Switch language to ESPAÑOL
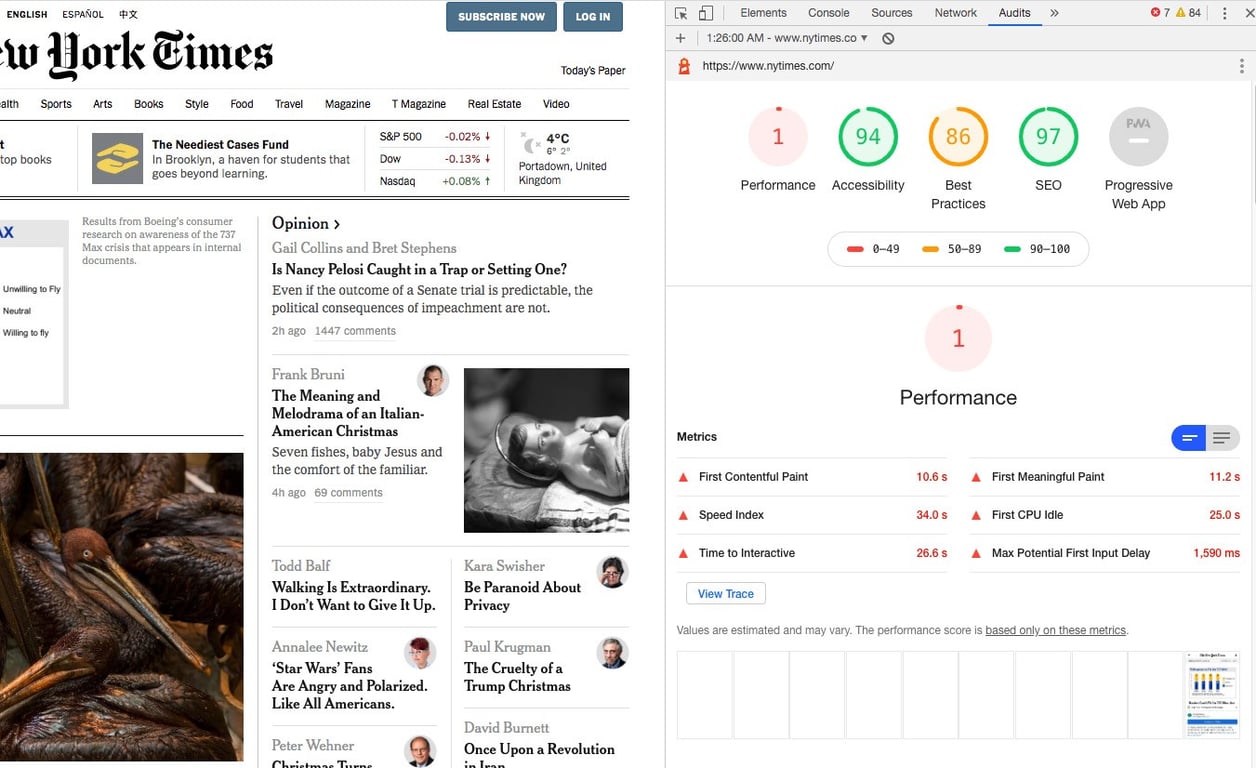 coord(83,14)
